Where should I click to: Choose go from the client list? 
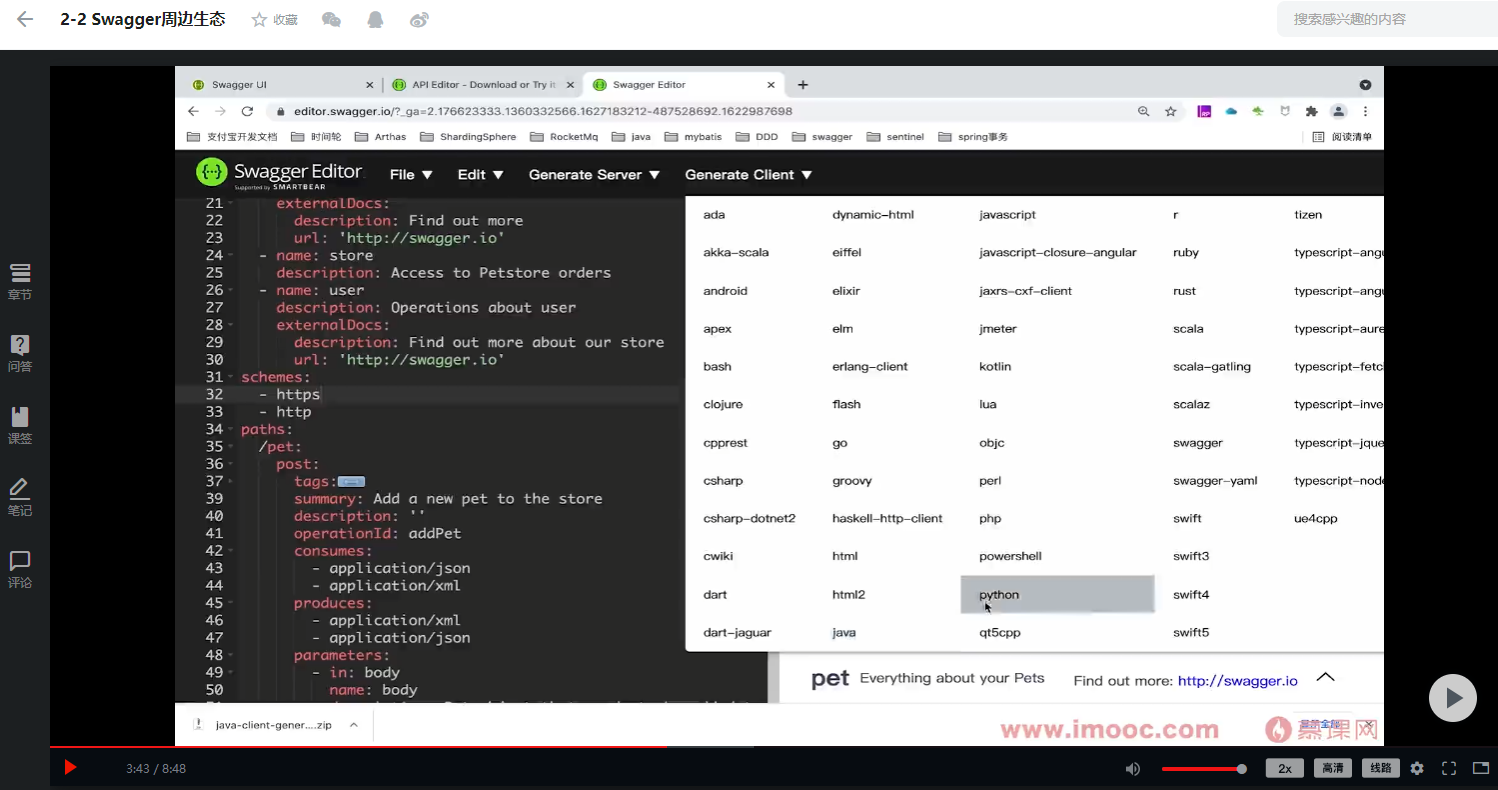[x=840, y=443]
